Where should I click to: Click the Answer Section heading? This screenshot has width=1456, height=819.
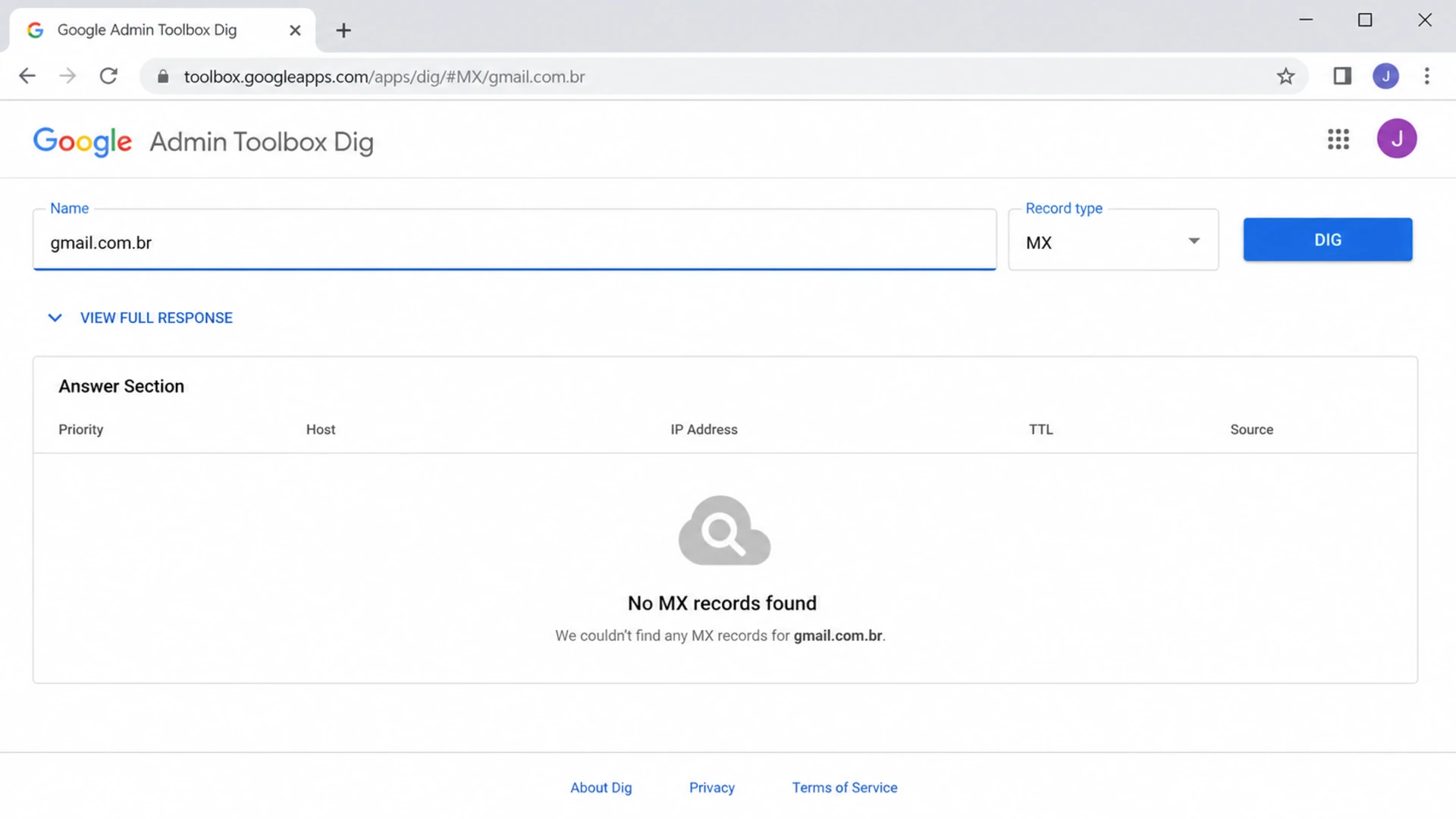click(x=121, y=386)
